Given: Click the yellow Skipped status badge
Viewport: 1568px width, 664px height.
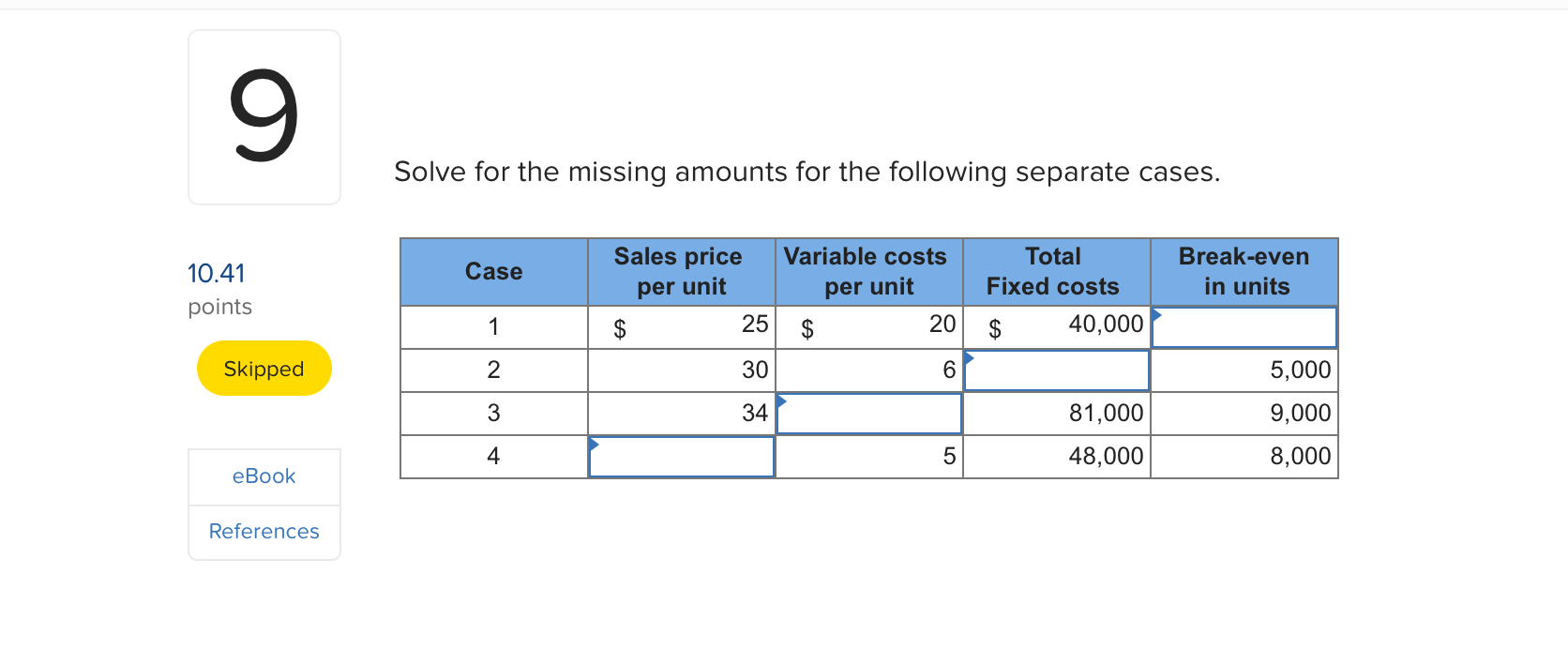Looking at the screenshot, I should (x=264, y=368).
